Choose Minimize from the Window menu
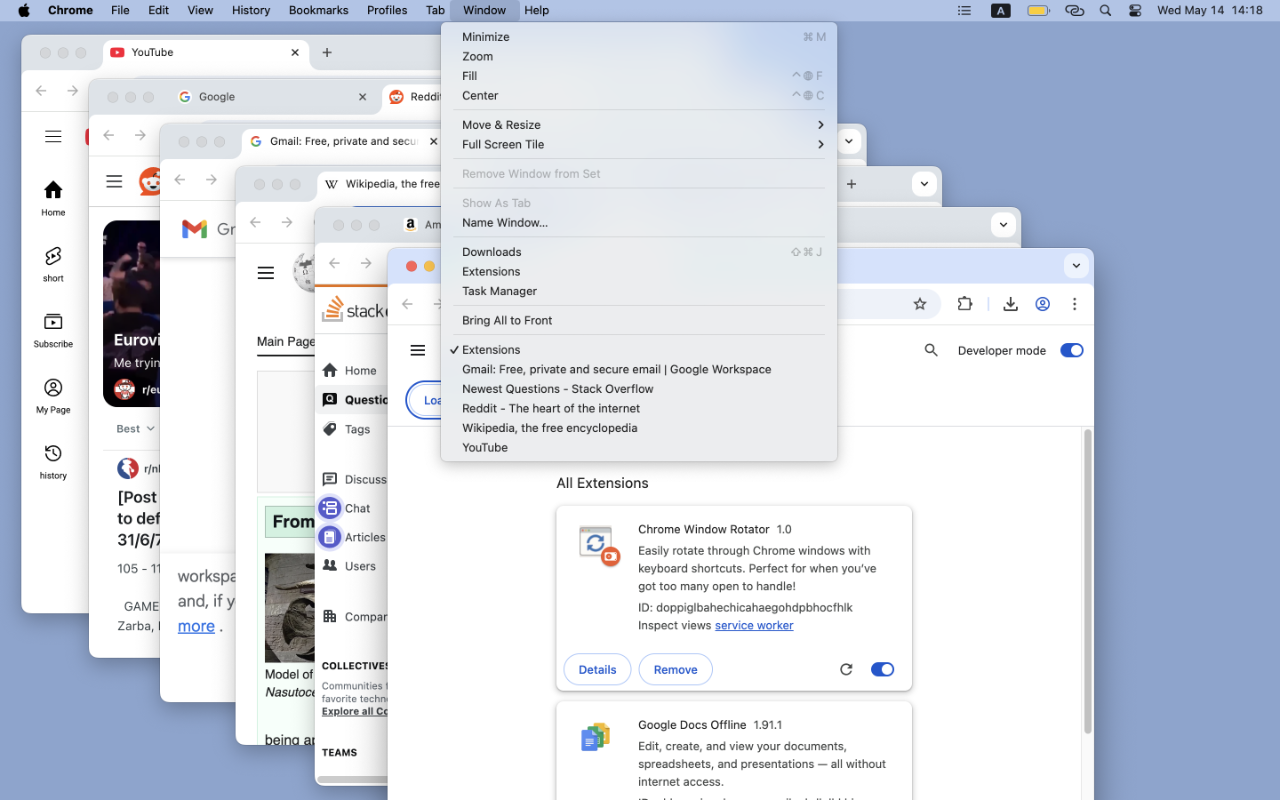The image size is (1280, 800). tap(638, 37)
